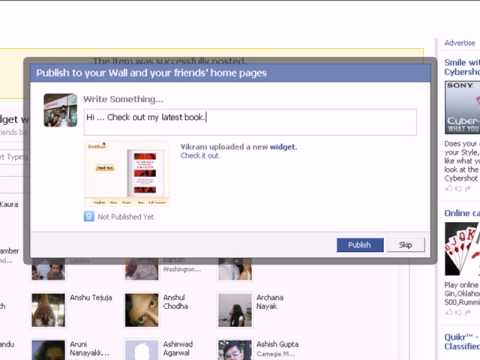
Task: Focus the Write Something text field
Action: pyautogui.click(x=250, y=122)
